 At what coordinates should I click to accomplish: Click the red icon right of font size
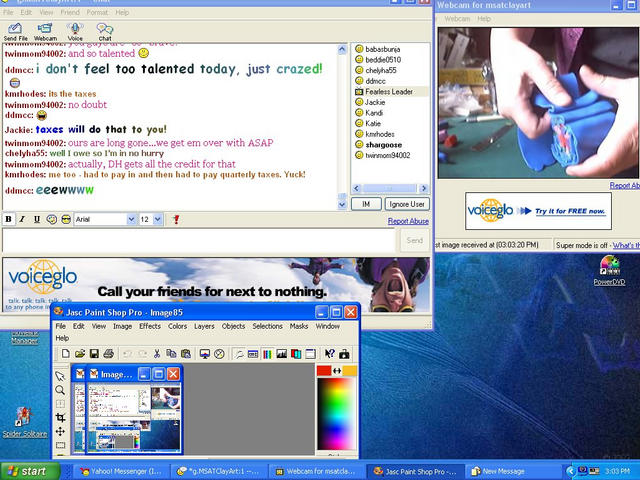[176, 219]
